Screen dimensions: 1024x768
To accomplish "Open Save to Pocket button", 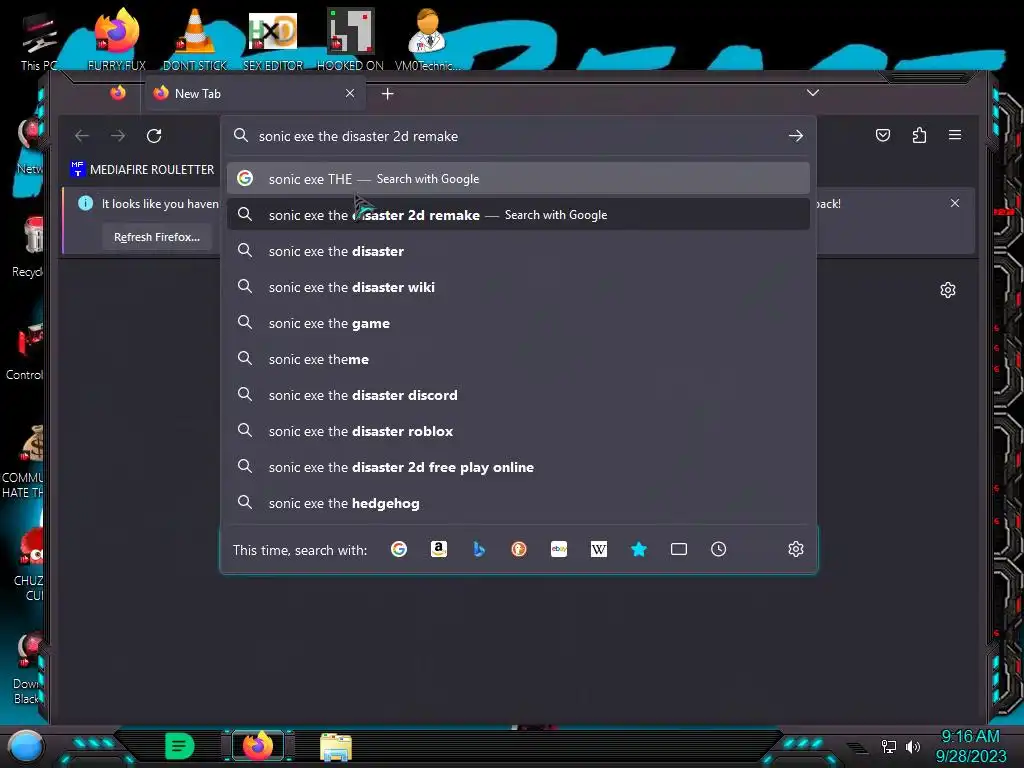I will [x=883, y=135].
